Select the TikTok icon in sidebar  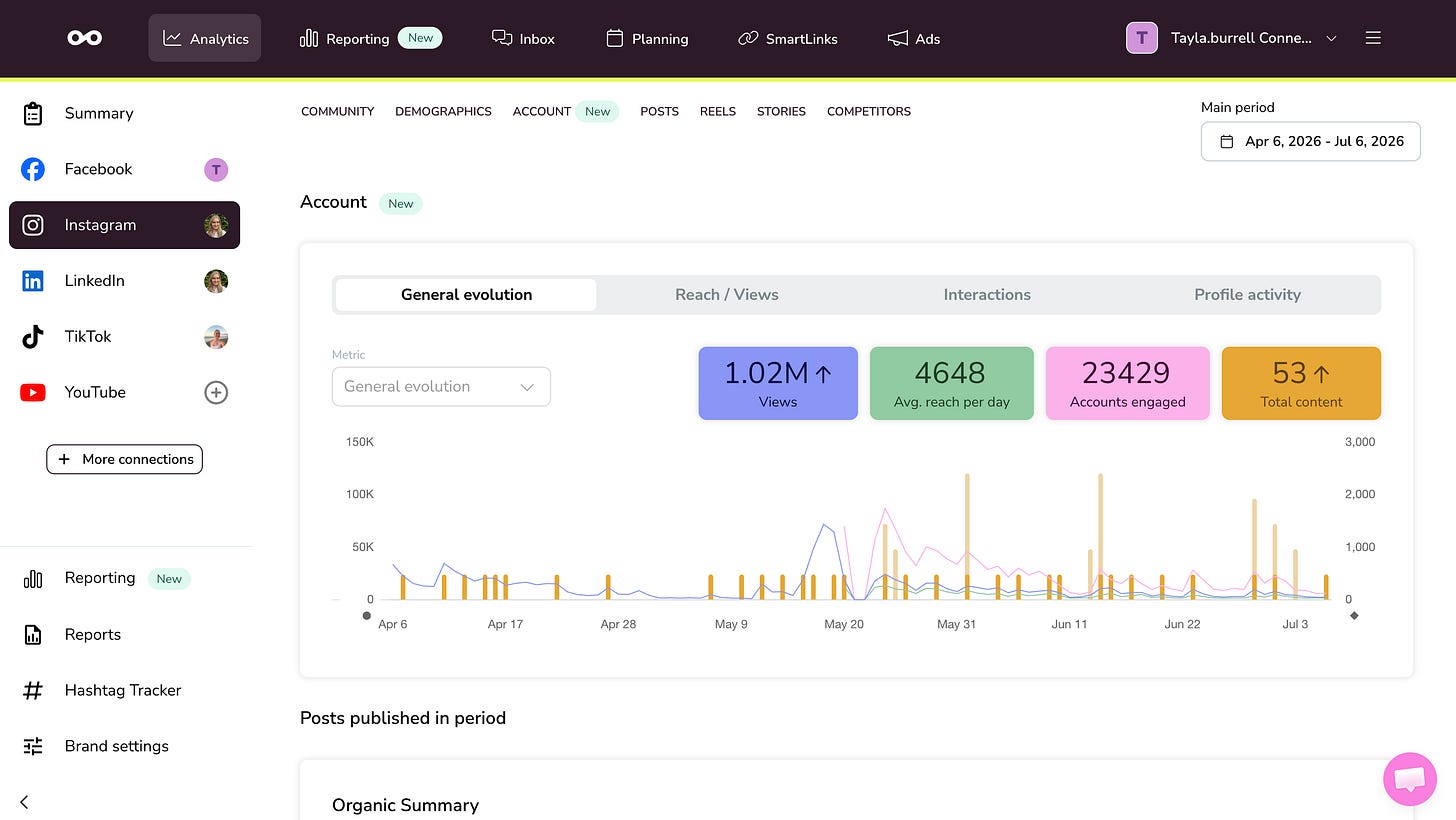[x=33, y=336]
